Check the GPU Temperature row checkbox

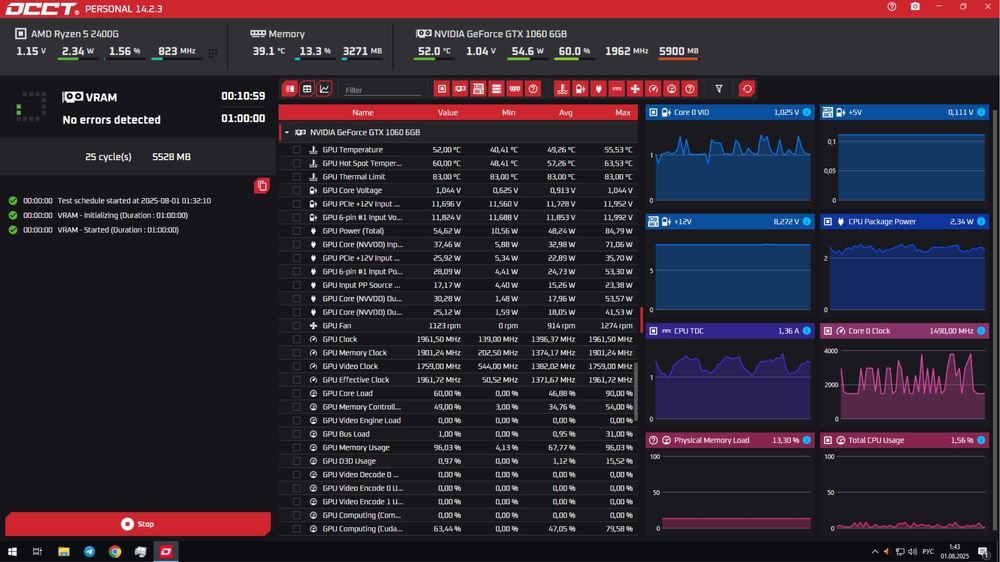coord(297,150)
